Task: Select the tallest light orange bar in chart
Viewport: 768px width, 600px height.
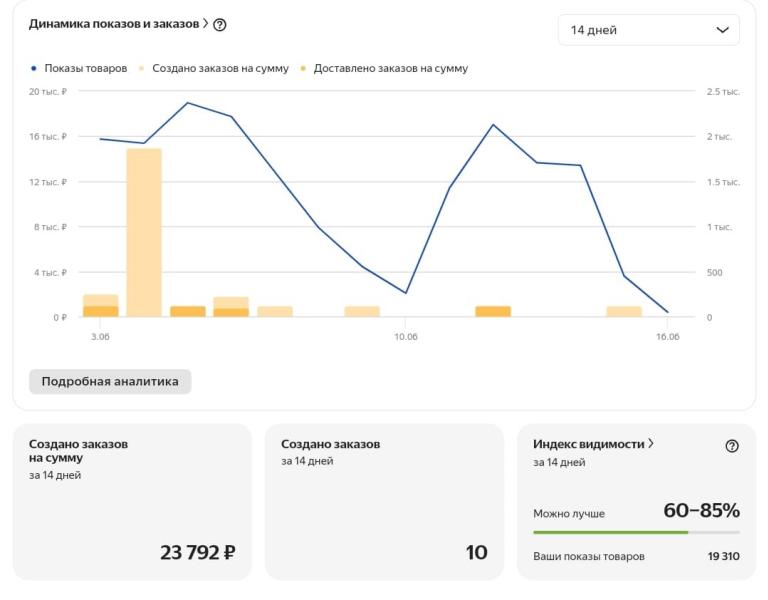Action: coord(144,232)
